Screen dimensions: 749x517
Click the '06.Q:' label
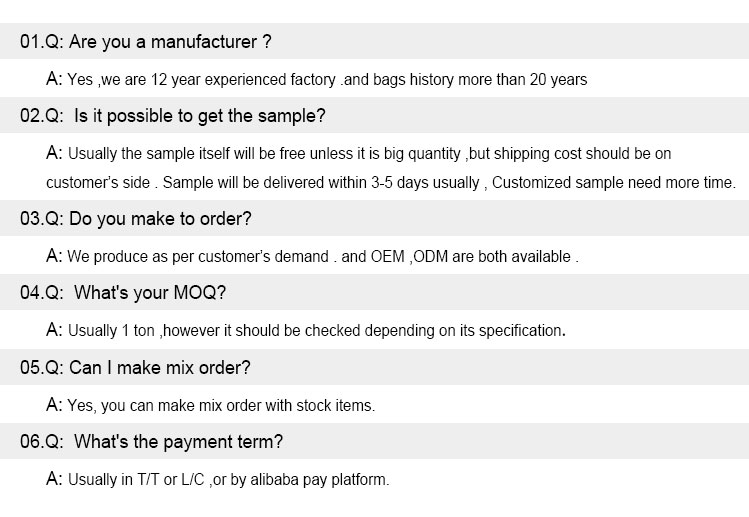42,442
